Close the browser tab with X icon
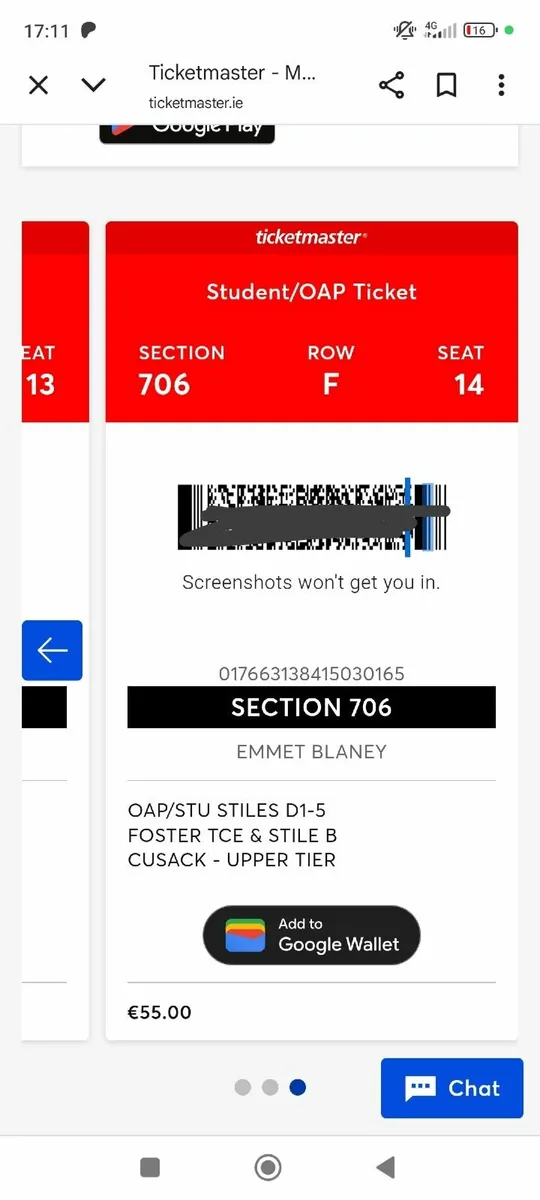Viewport: 540px width, 1200px height. [38, 85]
